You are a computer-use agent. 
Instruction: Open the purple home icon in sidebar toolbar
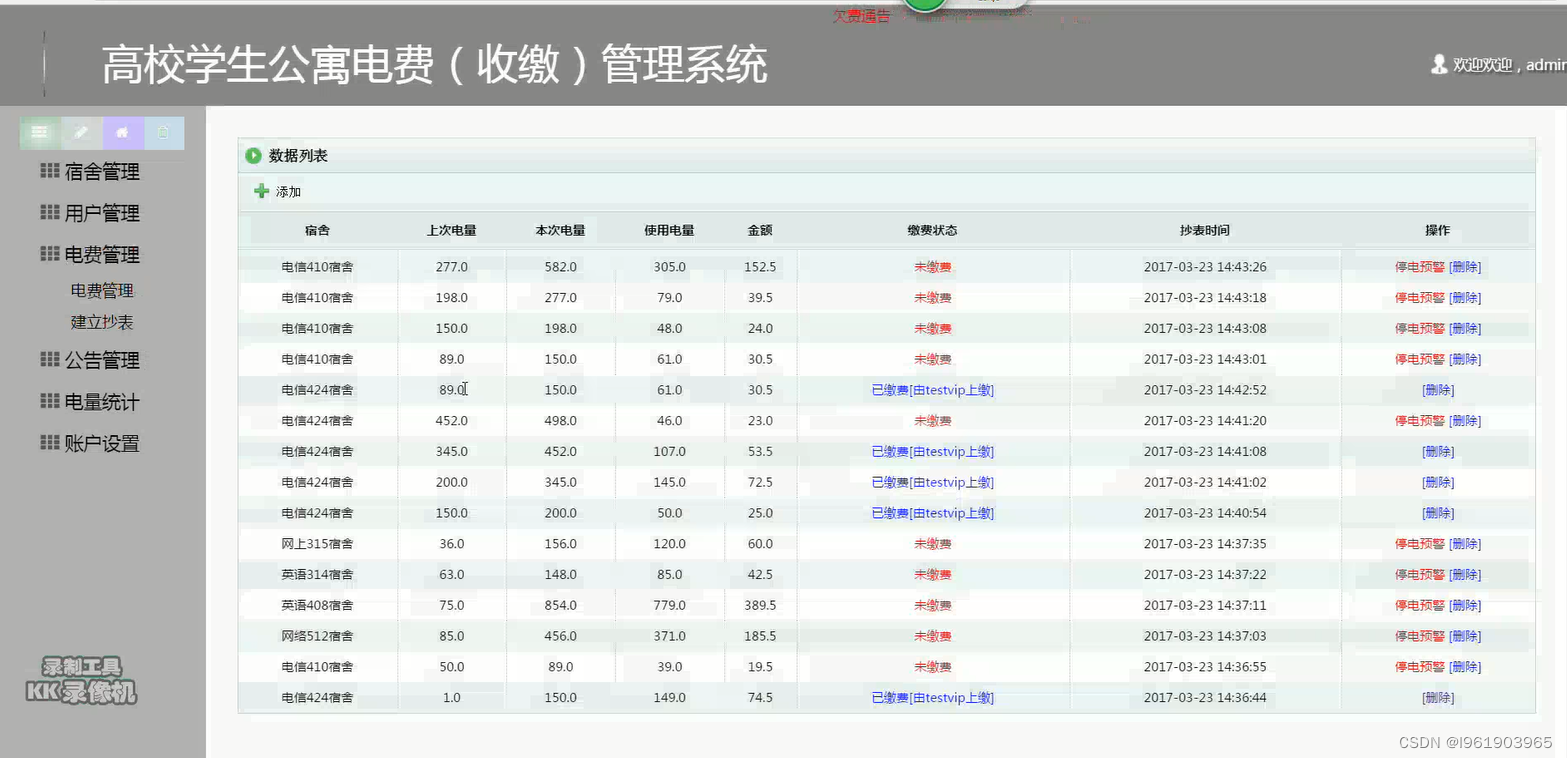122,132
